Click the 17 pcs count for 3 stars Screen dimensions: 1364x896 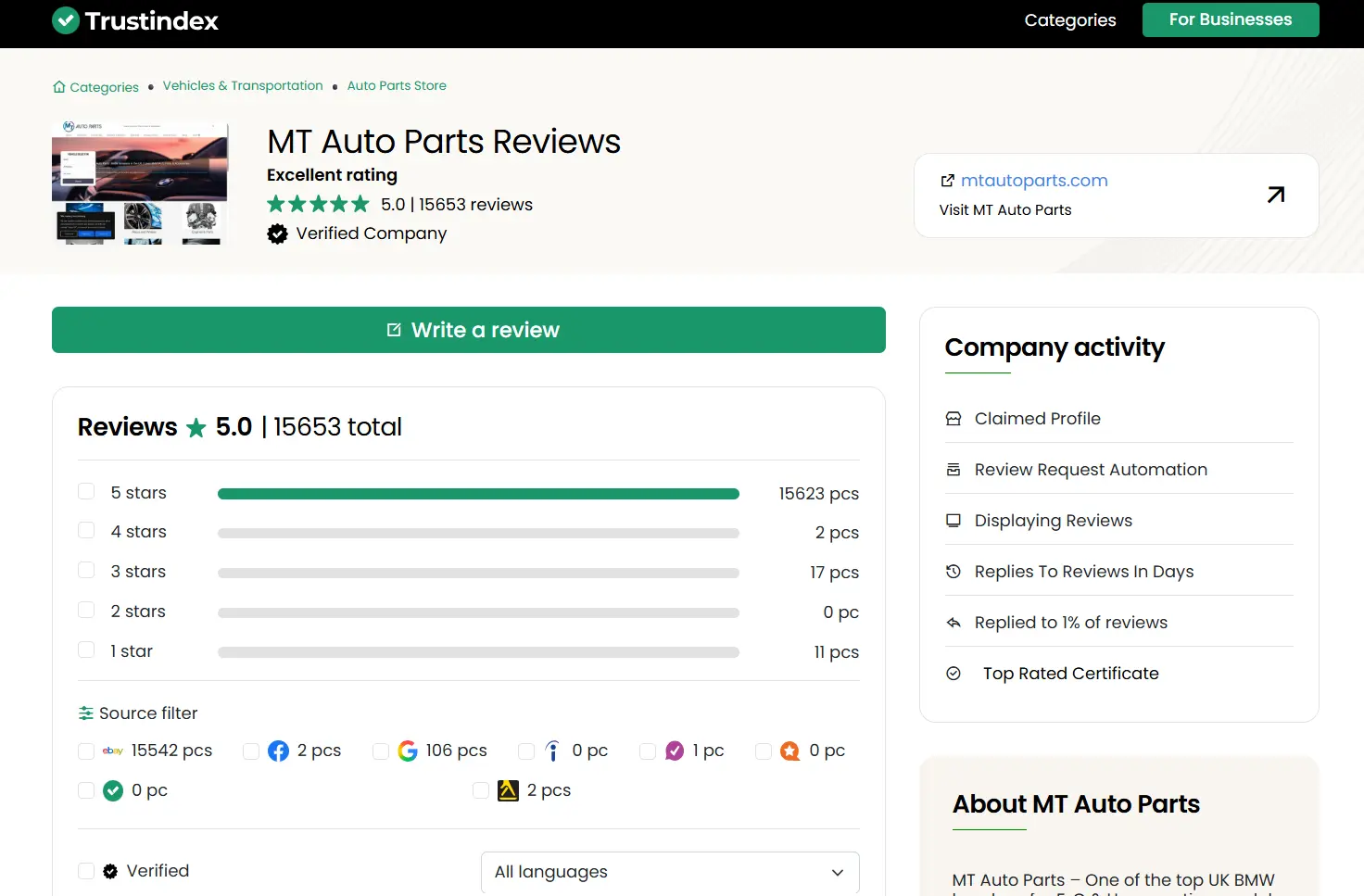pos(834,573)
